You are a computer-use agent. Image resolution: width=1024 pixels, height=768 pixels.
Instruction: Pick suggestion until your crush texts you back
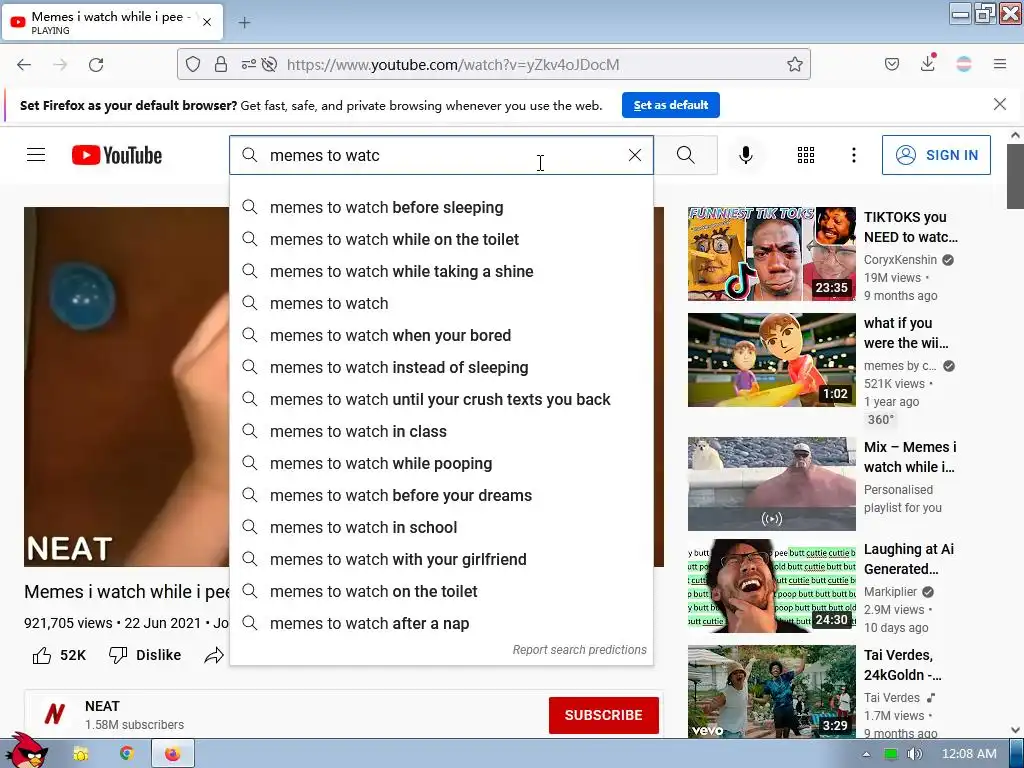pos(441,399)
